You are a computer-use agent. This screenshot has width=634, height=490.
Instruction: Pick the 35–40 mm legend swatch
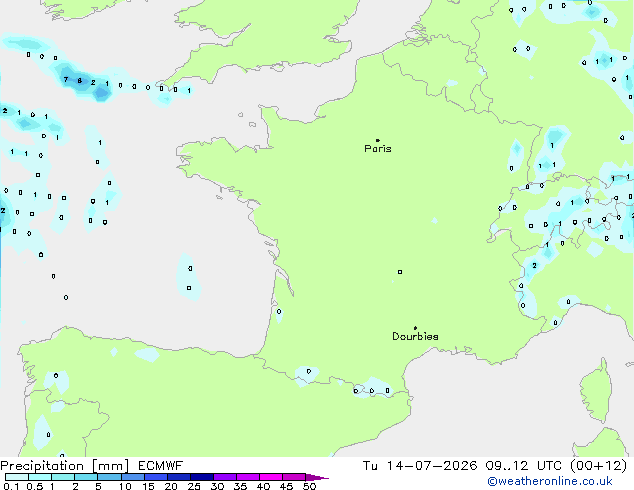(x=248, y=477)
